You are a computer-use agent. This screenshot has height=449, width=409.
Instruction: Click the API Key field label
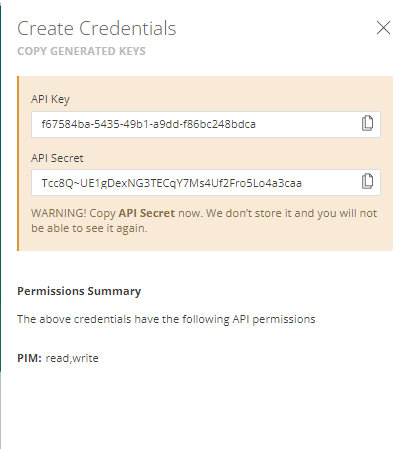50,99
